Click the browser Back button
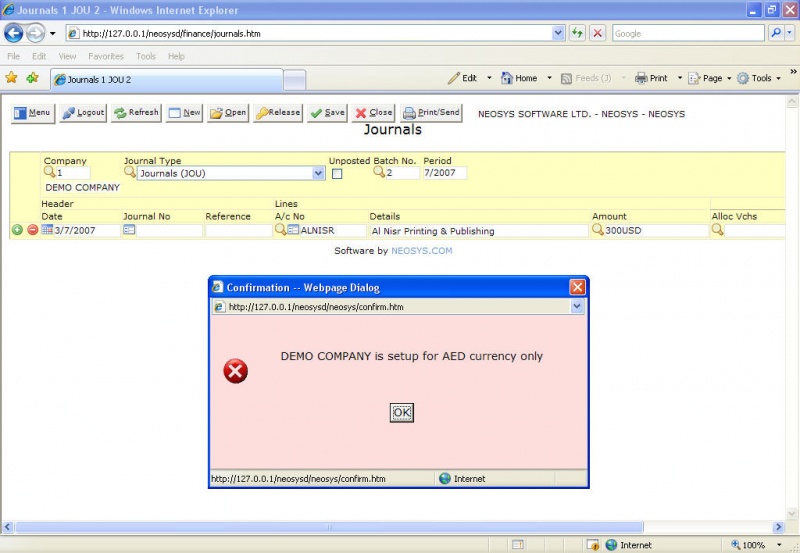800x553 pixels. pyautogui.click(x=14, y=34)
